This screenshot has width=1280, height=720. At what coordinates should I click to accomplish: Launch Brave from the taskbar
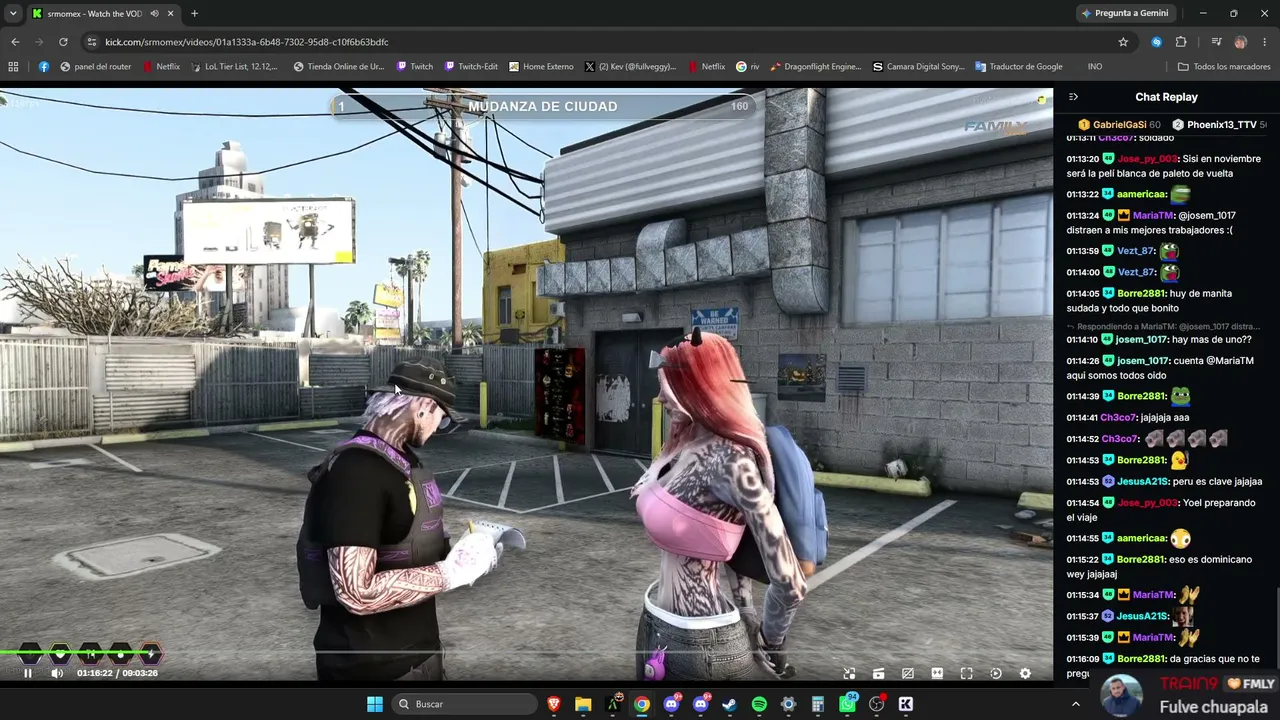[554, 704]
